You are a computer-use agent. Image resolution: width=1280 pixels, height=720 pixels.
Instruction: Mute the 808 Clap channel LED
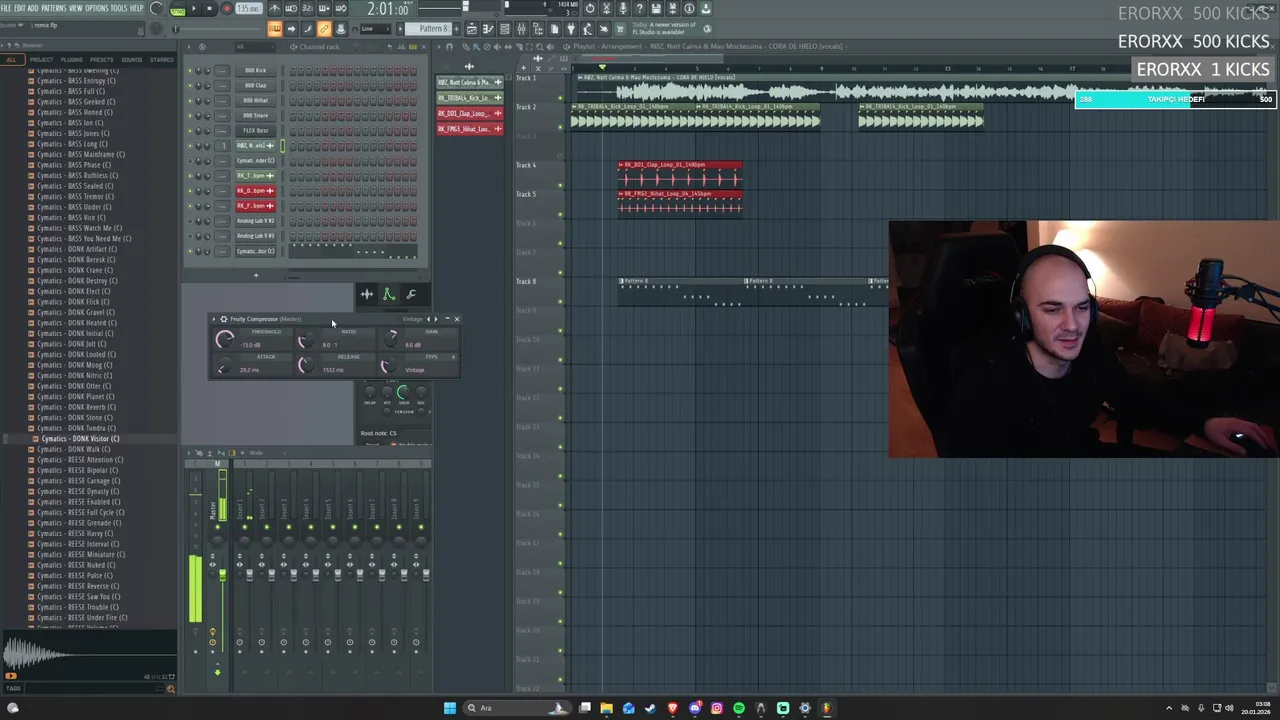[x=190, y=86]
